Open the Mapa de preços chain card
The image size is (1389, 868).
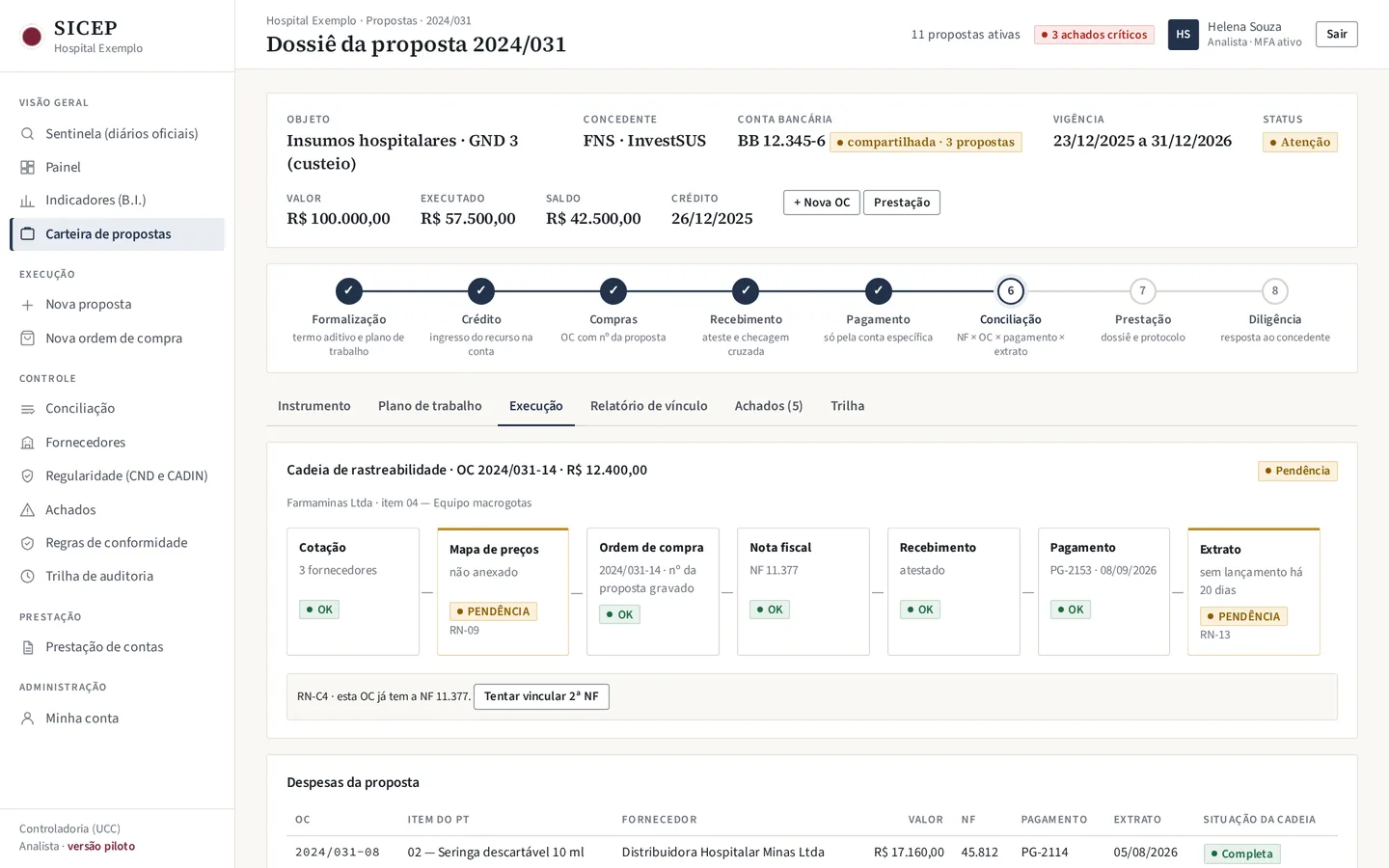point(503,591)
